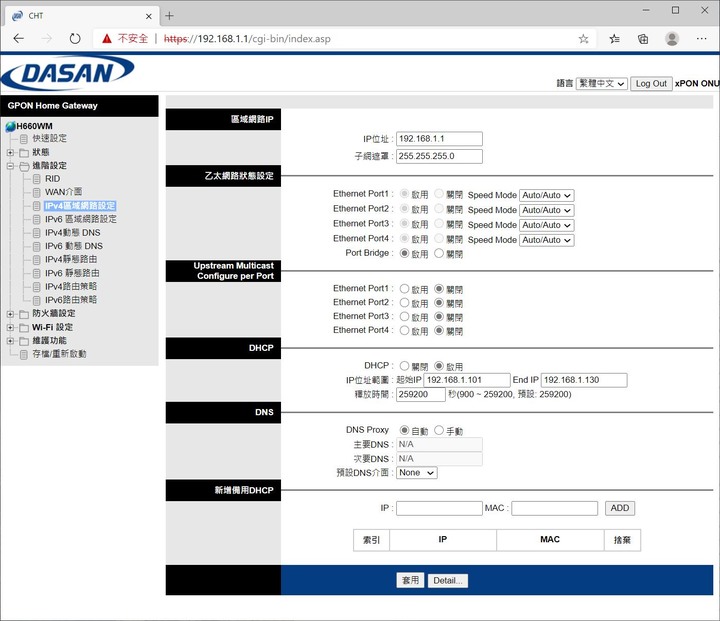Select 關閉 for Multicast Ethernet Port3
Screen dimensions: 720x621
439,316
